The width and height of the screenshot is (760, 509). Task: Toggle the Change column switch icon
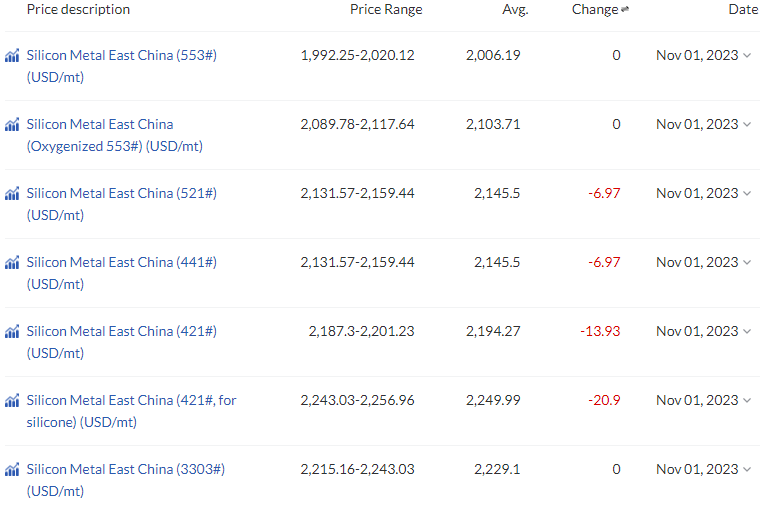pos(625,9)
